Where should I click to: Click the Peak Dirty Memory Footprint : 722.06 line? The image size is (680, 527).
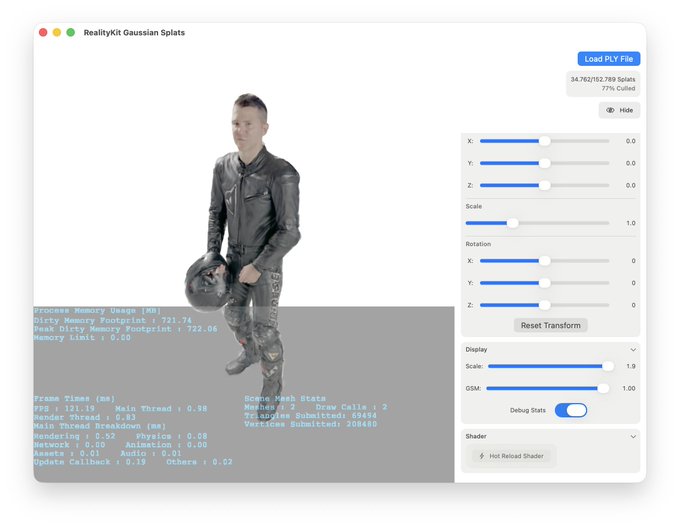(x=125, y=329)
